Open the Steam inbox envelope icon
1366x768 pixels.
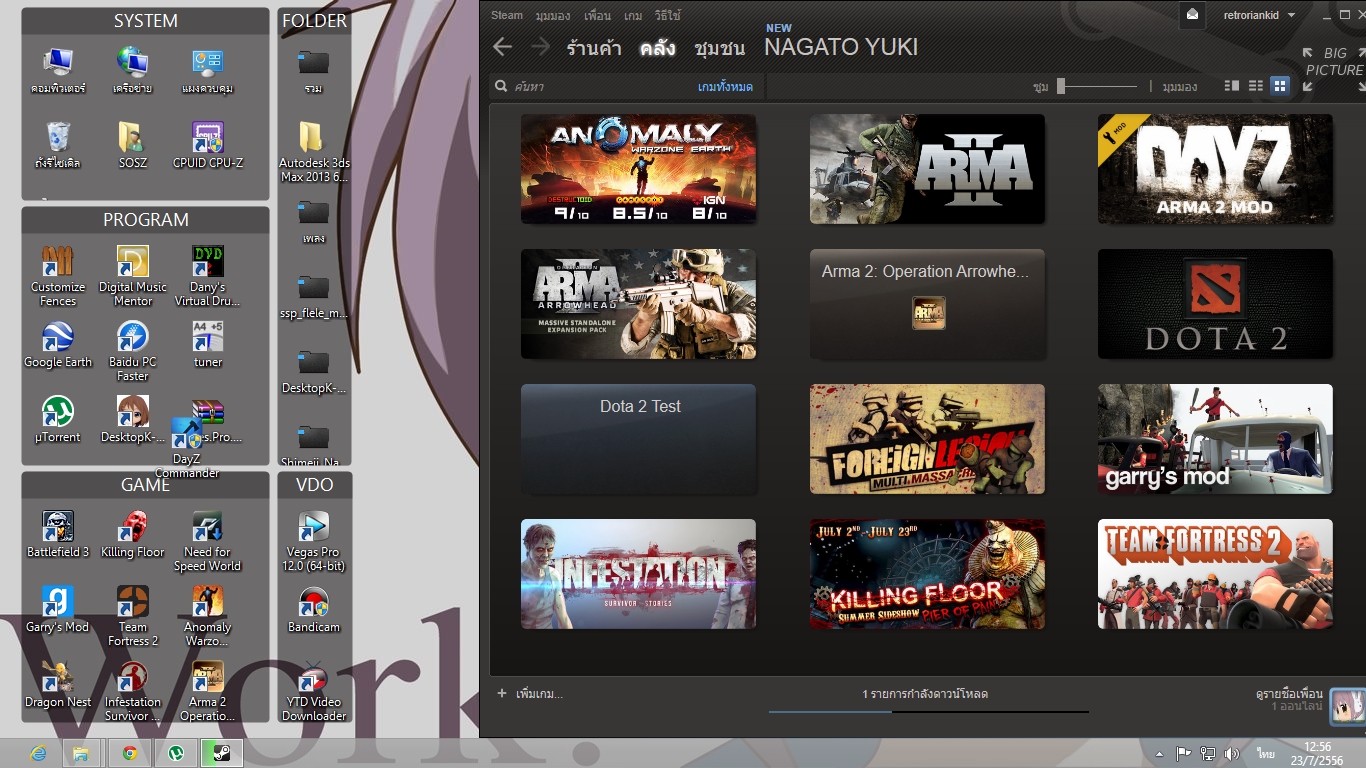pos(1192,15)
